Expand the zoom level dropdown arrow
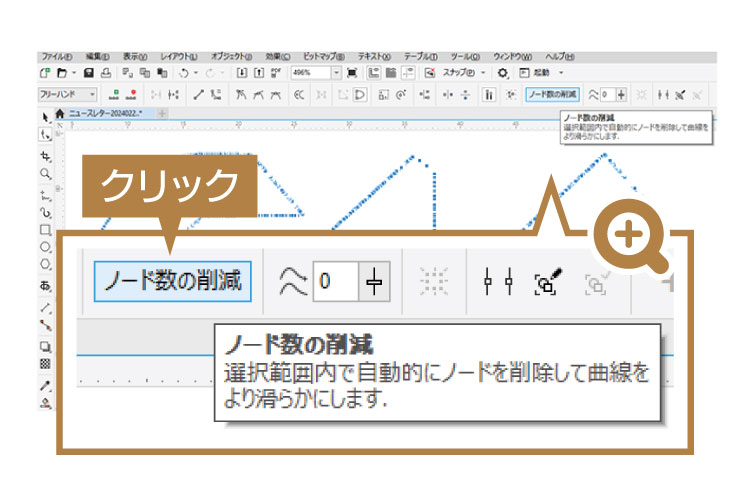Image resolution: width=750 pixels, height=500 pixels. [x=336, y=73]
